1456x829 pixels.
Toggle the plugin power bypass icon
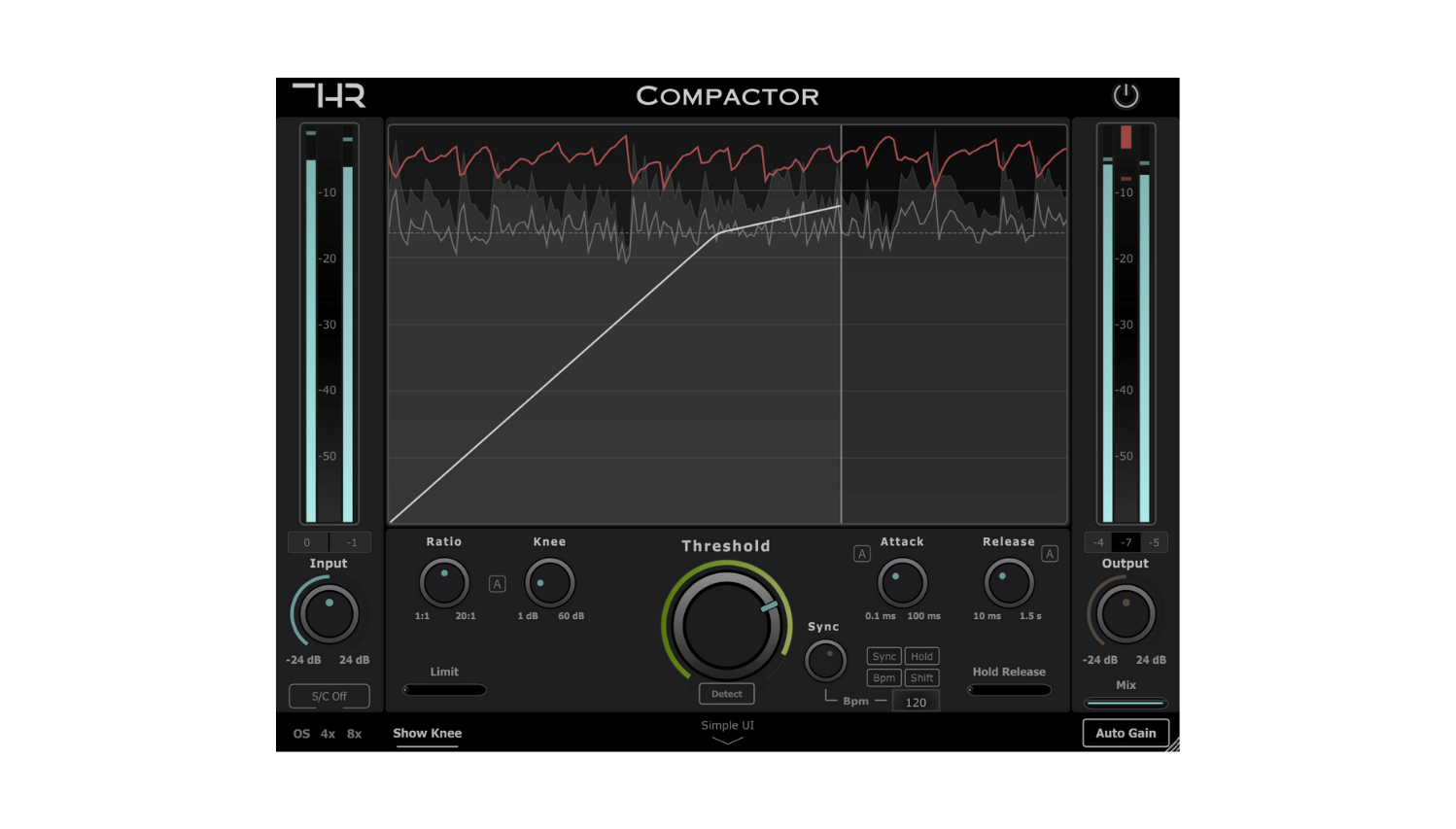[1126, 95]
